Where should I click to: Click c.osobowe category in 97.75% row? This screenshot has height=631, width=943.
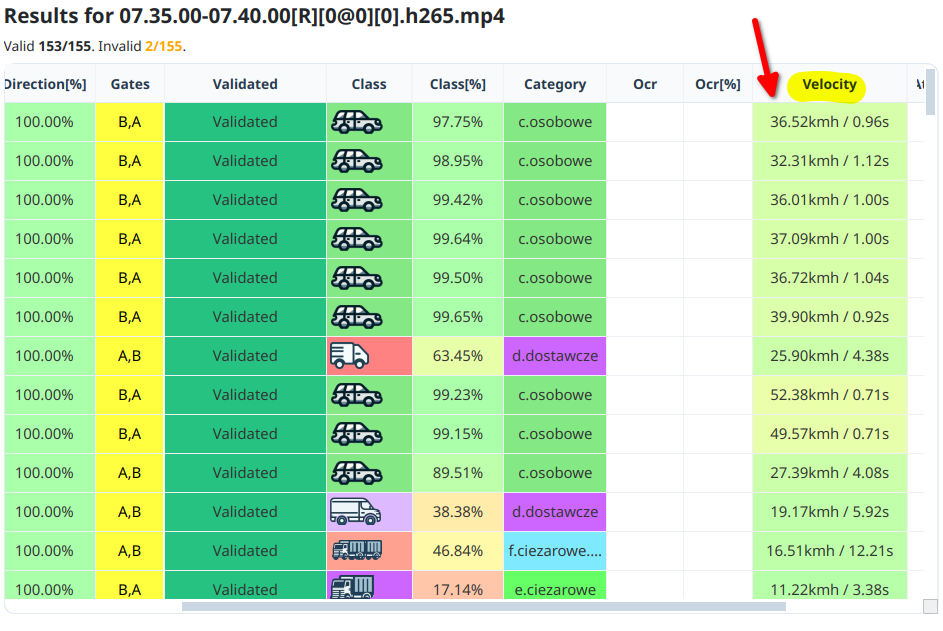pyautogui.click(x=555, y=122)
